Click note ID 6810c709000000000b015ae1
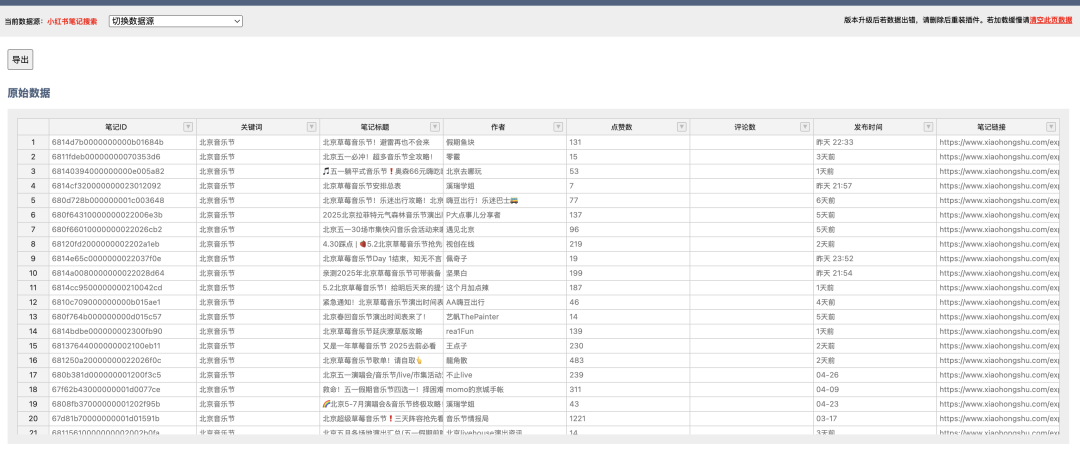 point(123,302)
